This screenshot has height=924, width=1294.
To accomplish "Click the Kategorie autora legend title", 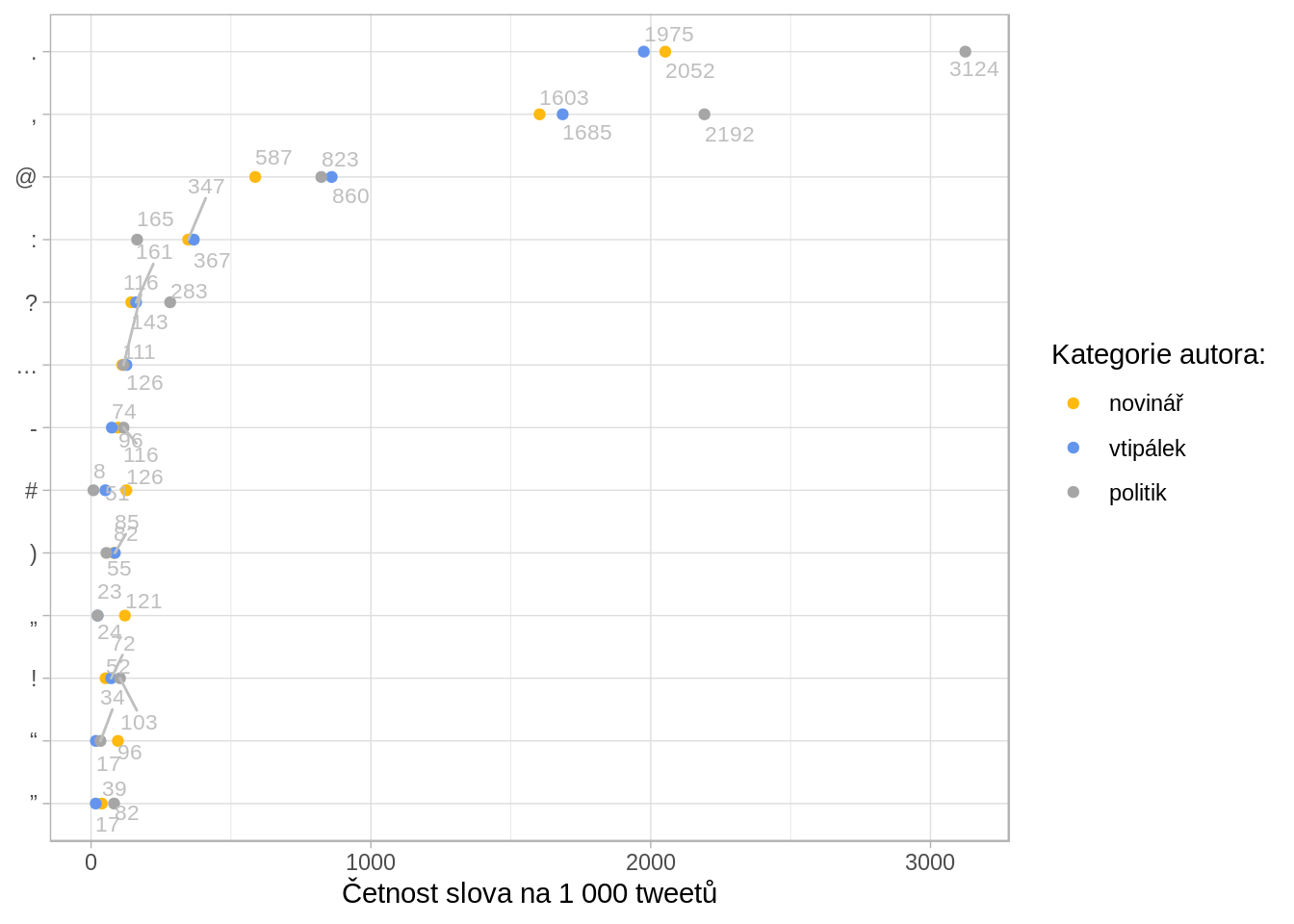I will tap(1158, 354).
